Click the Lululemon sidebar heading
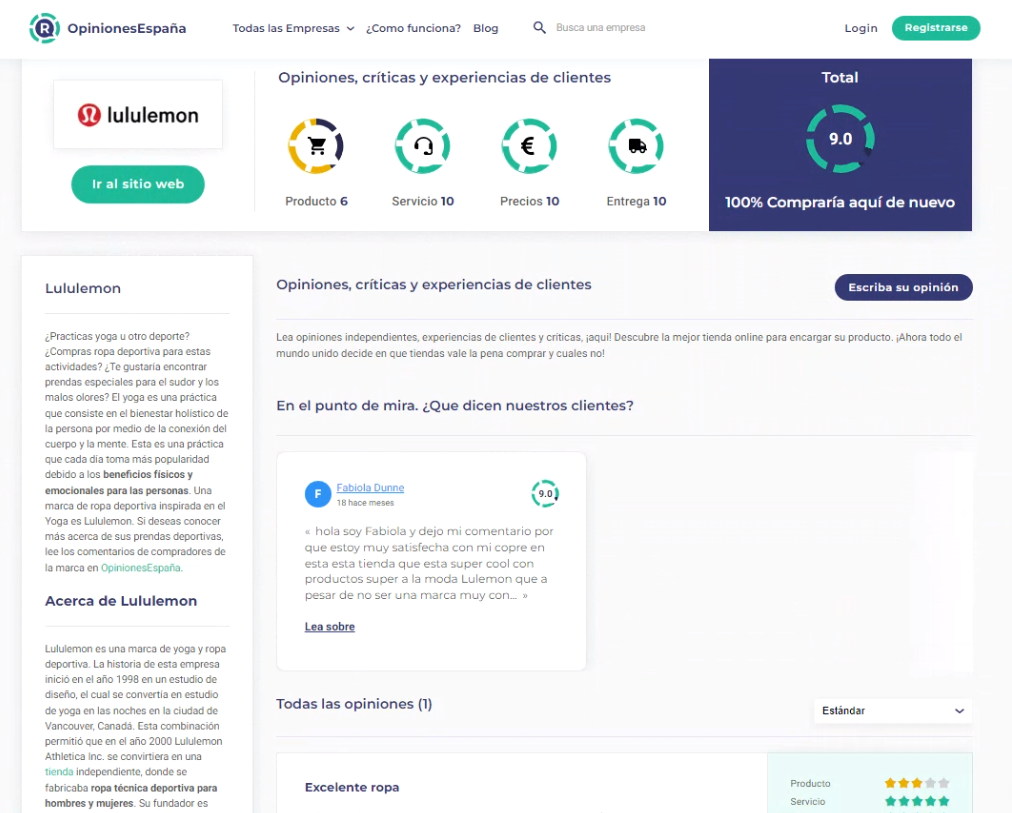1012x813 pixels. 83,288
